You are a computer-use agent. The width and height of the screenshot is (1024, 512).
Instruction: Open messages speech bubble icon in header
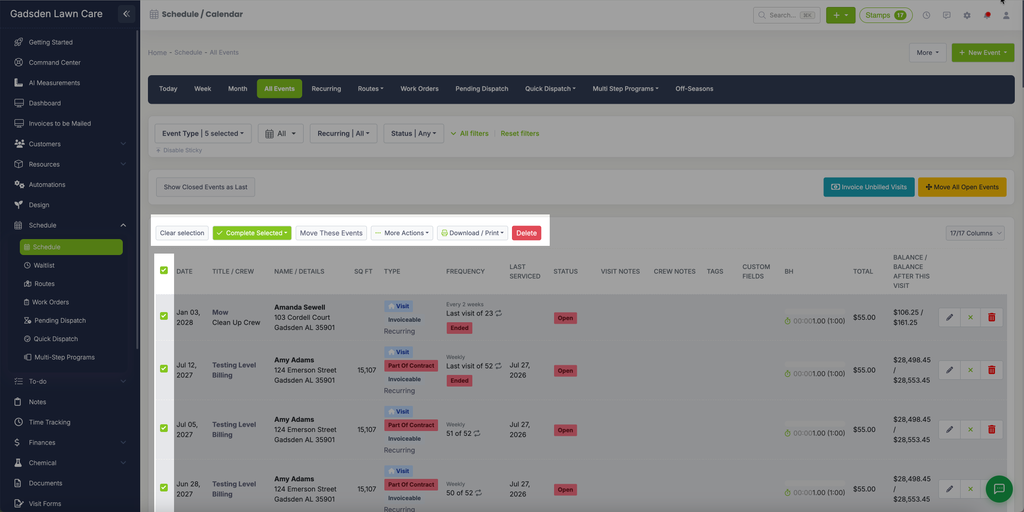click(946, 15)
